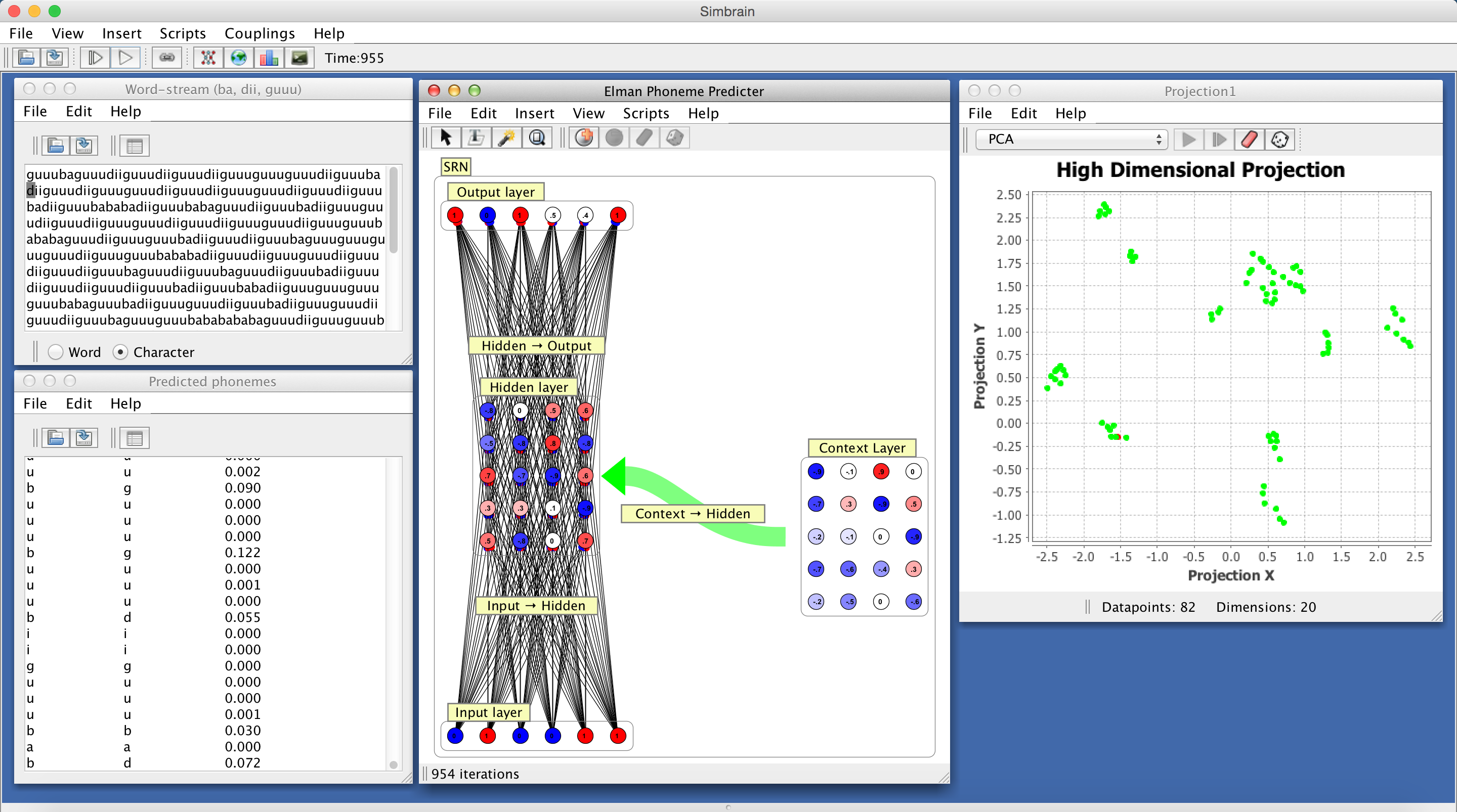Click the dice randomize icon in Projection1
Image resolution: width=1457 pixels, height=812 pixels.
coord(1279,140)
